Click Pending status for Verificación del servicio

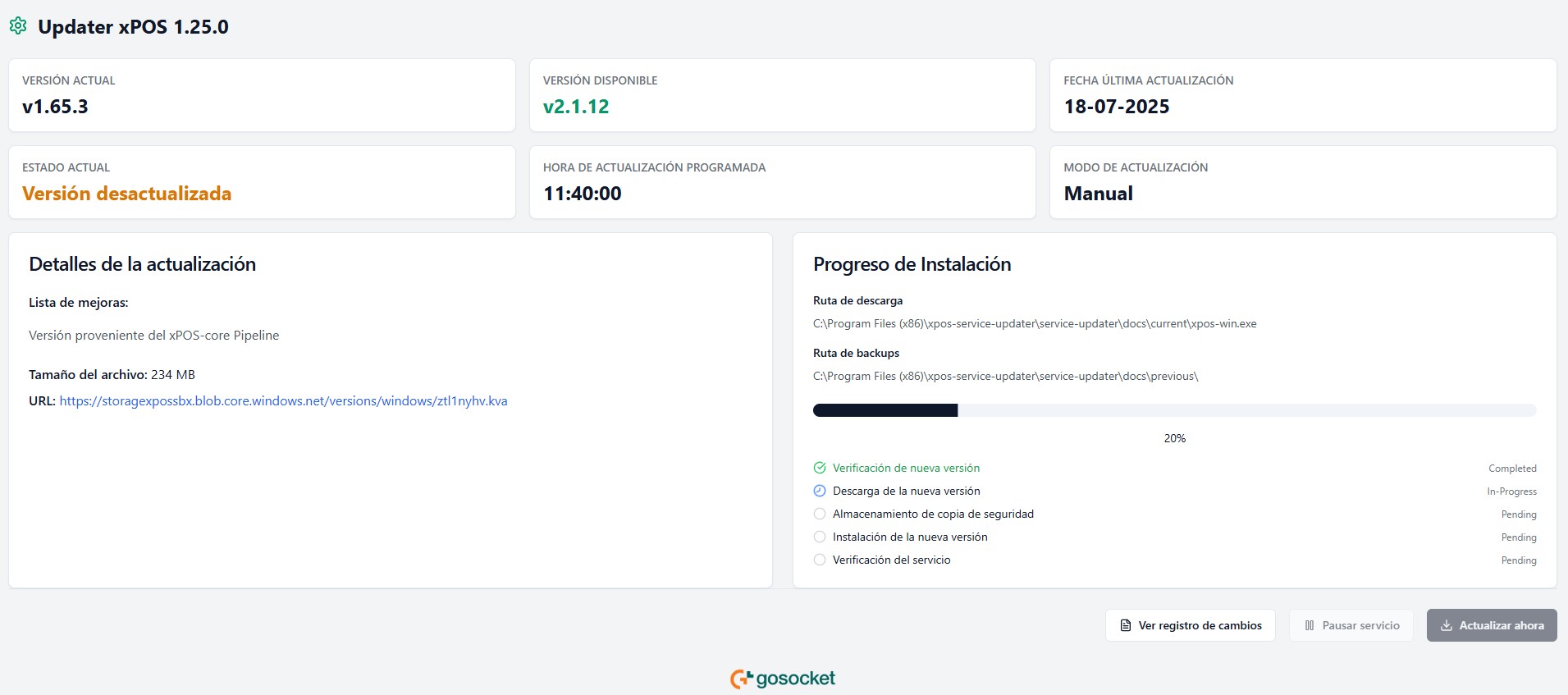pos(1519,560)
